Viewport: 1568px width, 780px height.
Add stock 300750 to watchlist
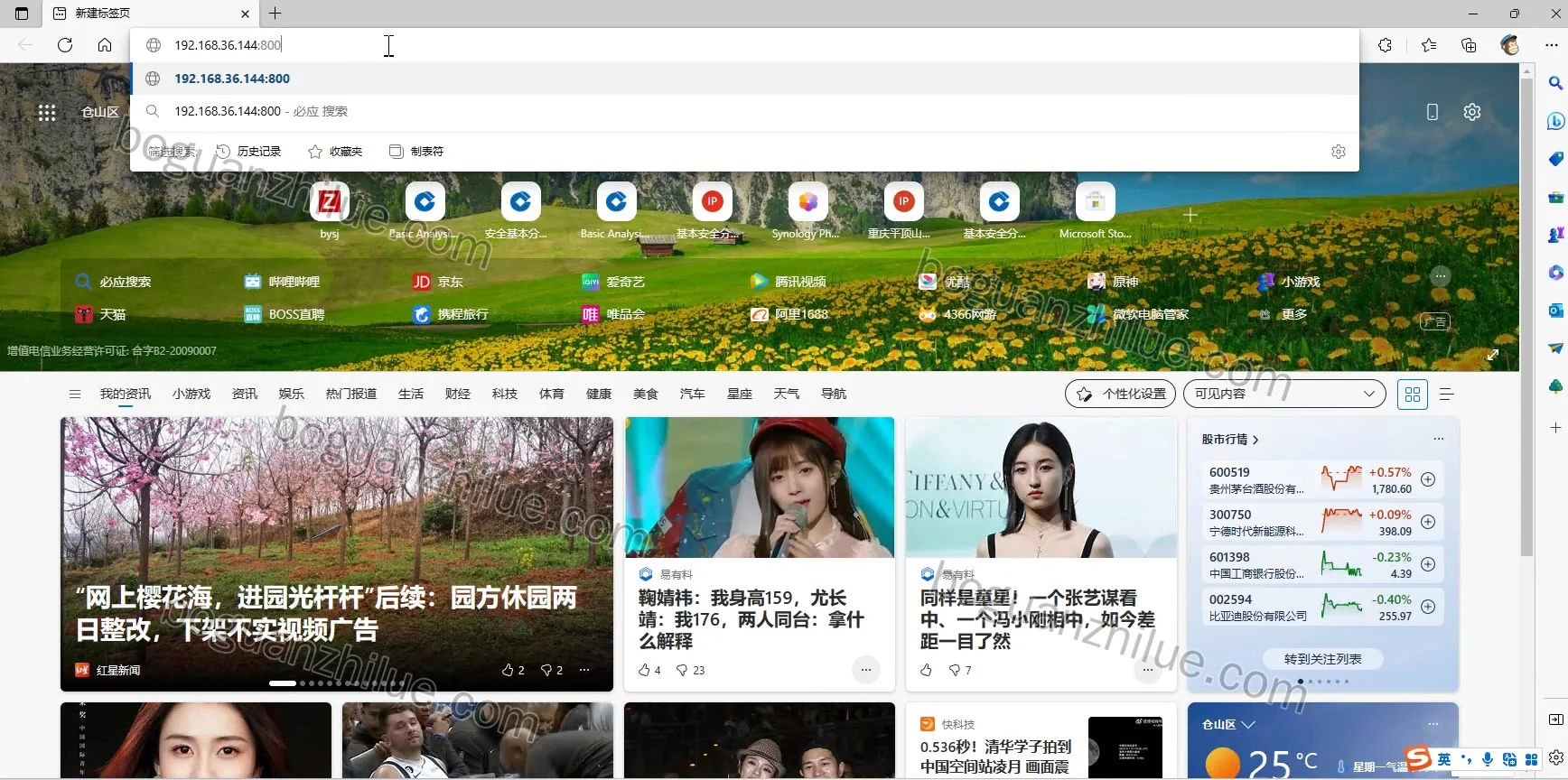click(x=1428, y=522)
